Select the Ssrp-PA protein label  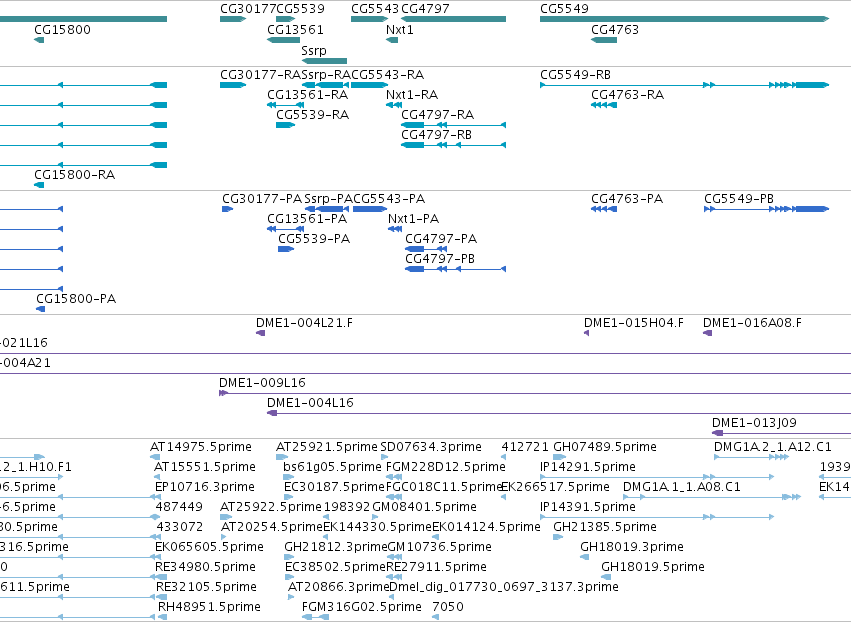click(x=329, y=199)
